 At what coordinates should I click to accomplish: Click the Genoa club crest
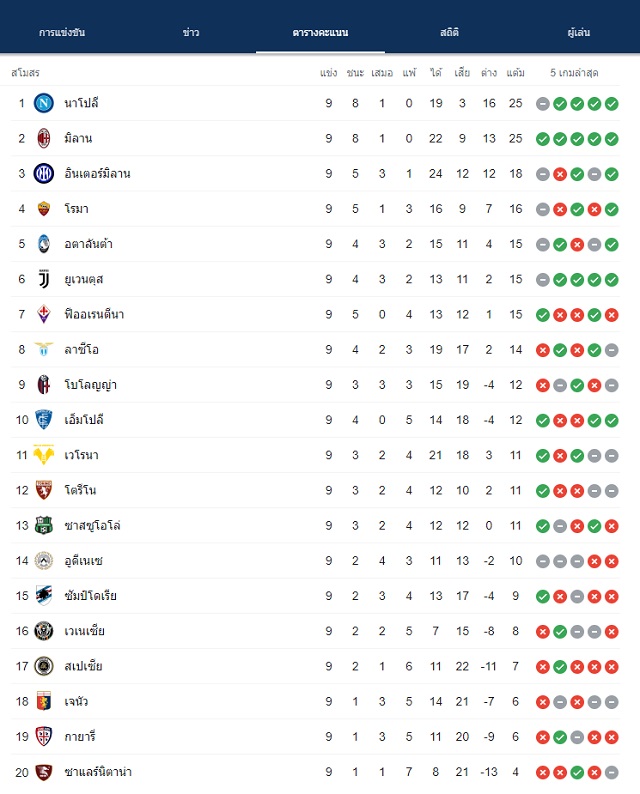[44, 701]
